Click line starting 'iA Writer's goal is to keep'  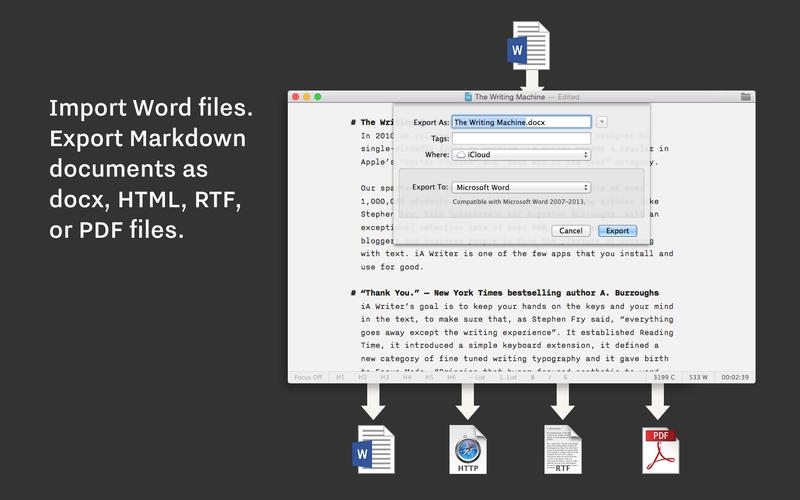(x=517, y=306)
